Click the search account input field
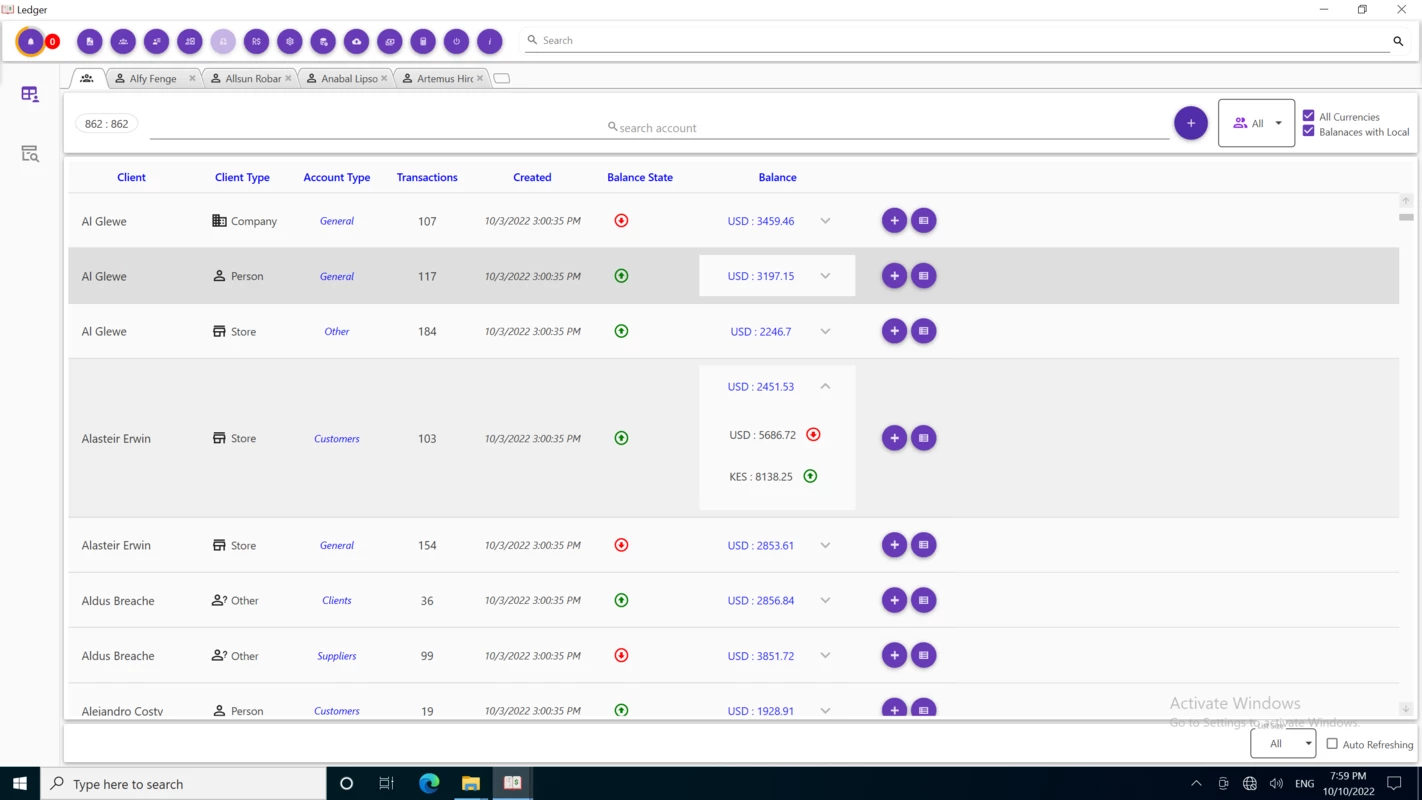This screenshot has width=1422, height=800. point(660,127)
